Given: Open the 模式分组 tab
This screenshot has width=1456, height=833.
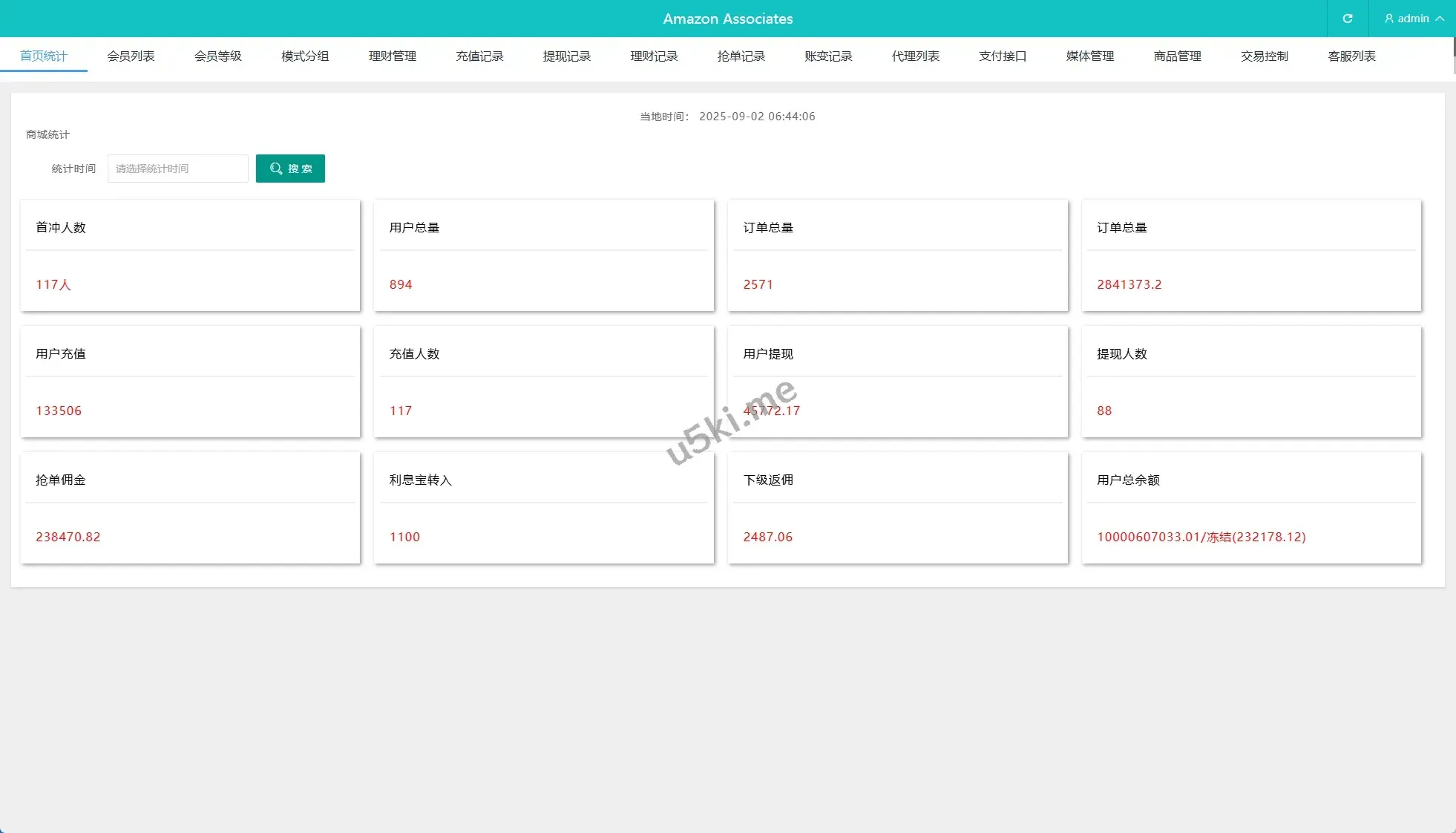Looking at the screenshot, I should [305, 56].
